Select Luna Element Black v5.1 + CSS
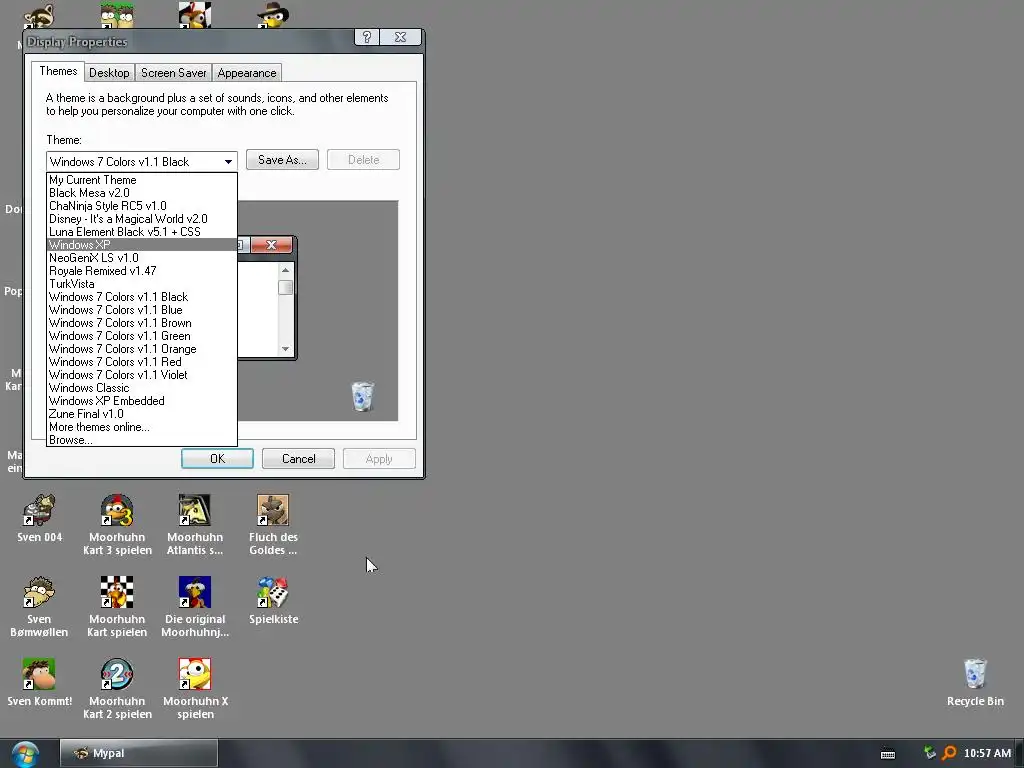This screenshot has height=768, width=1024. pyautogui.click(x=142, y=232)
